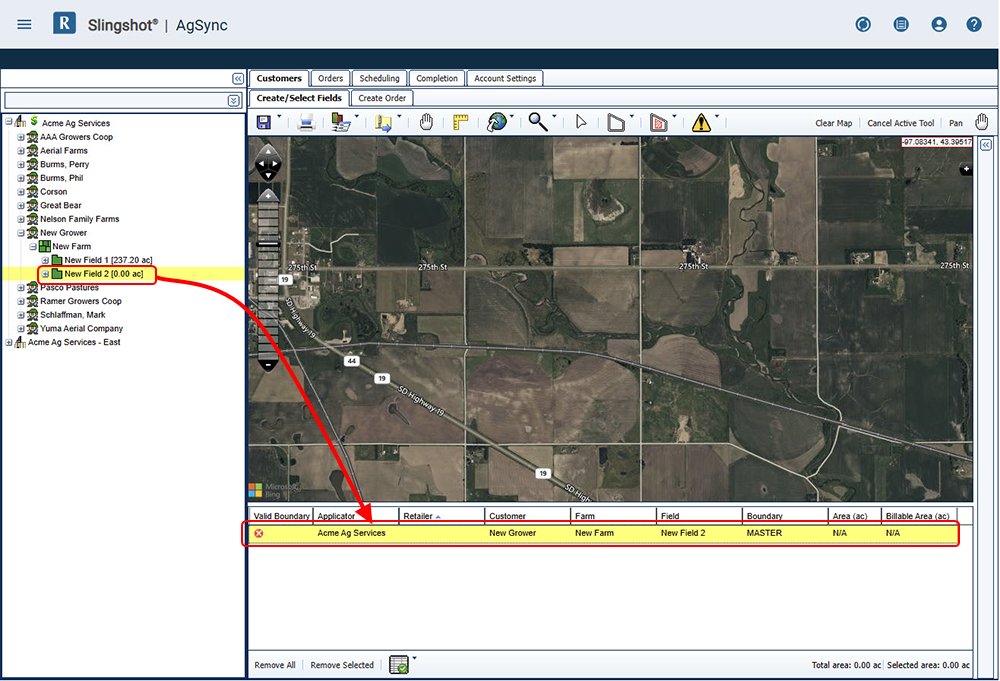The height and width of the screenshot is (681, 1000).
Task: Click the yellow warning hazard tool
Action: point(701,122)
